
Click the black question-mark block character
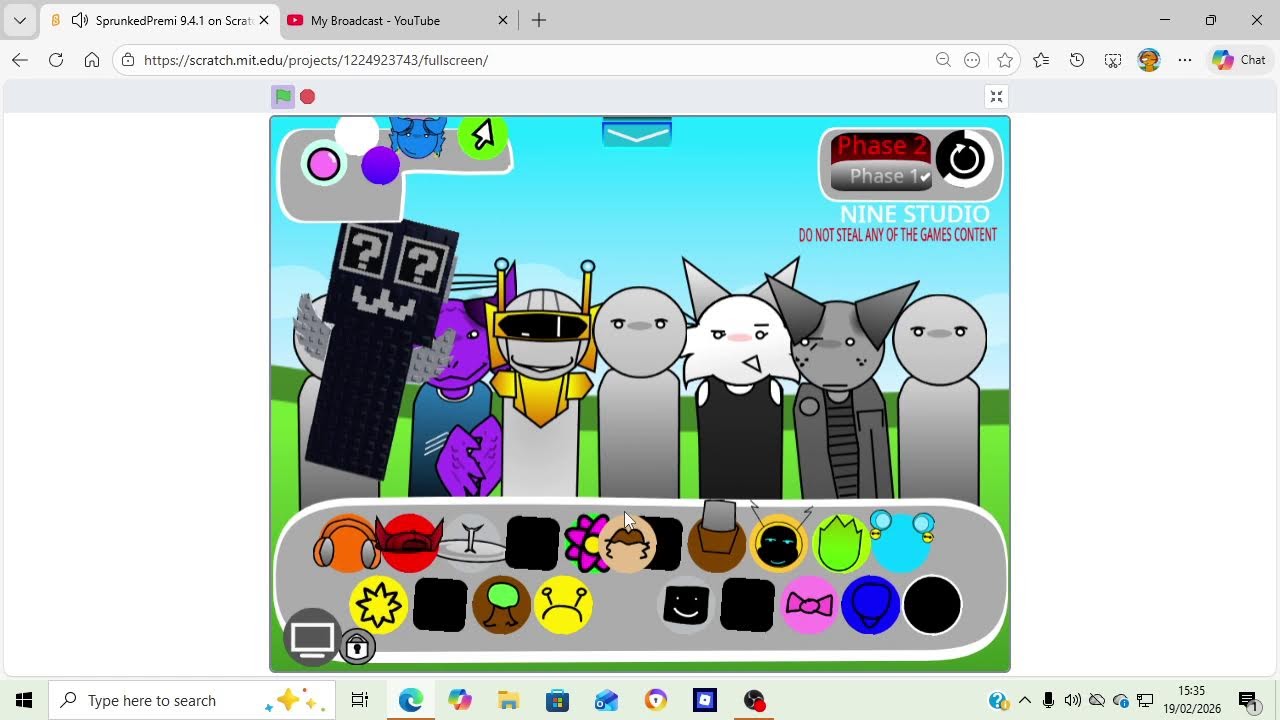tap(378, 350)
